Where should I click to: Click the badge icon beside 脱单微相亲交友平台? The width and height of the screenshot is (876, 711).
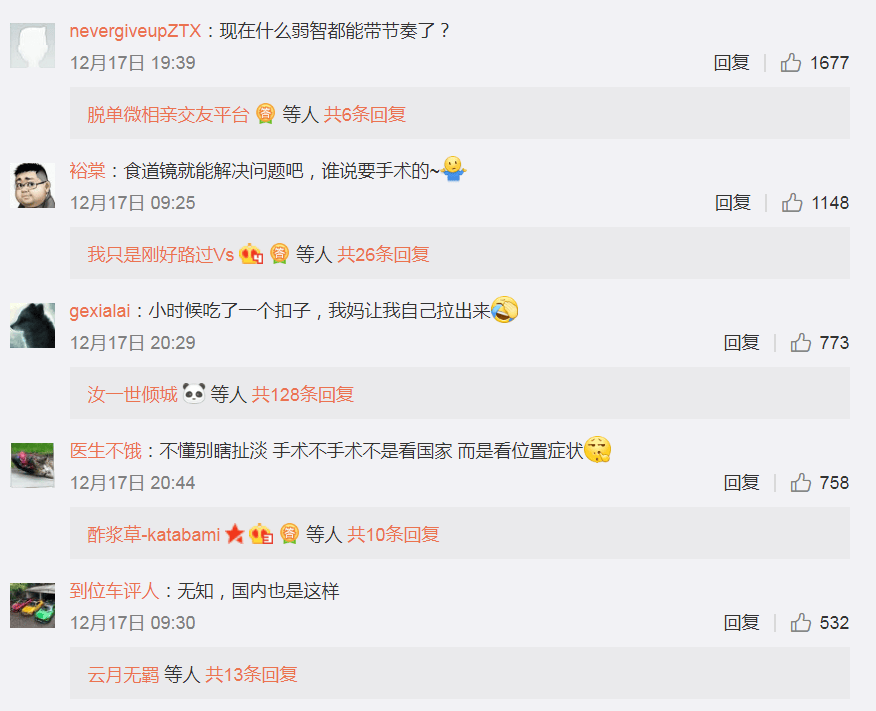pos(265,114)
